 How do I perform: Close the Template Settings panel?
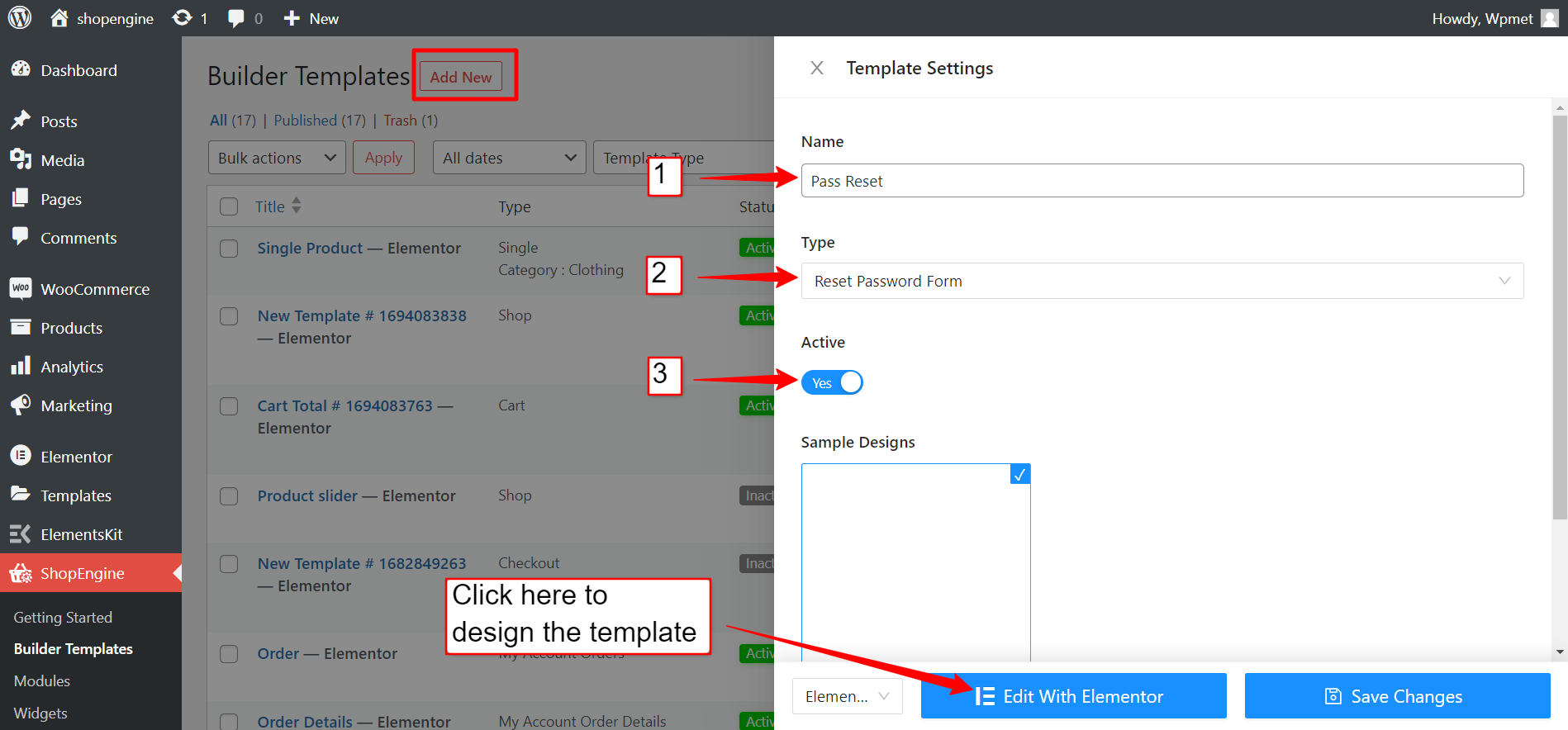817,68
